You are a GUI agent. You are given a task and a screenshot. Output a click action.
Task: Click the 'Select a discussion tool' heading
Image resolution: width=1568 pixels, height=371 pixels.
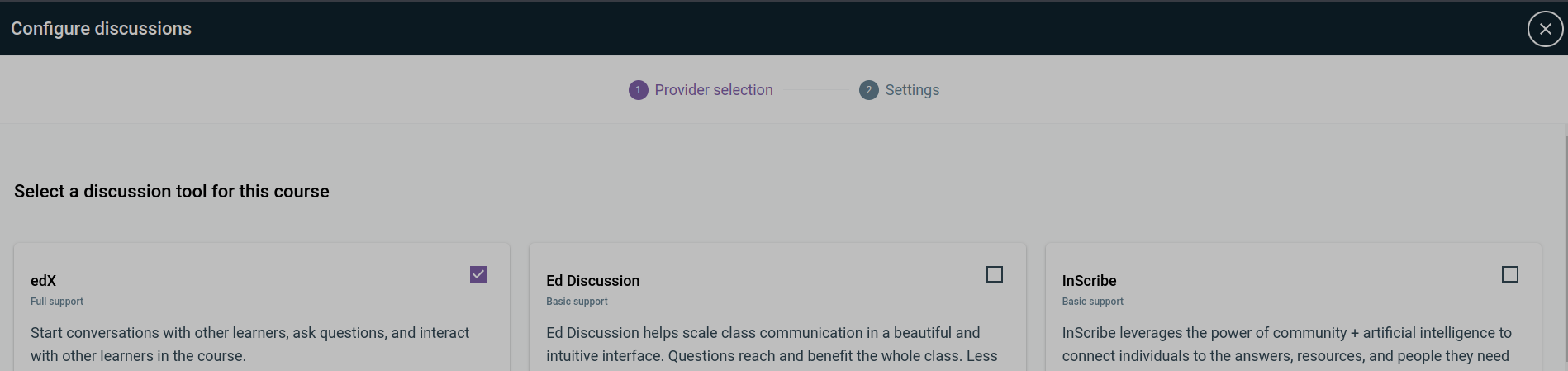tap(172, 192)
